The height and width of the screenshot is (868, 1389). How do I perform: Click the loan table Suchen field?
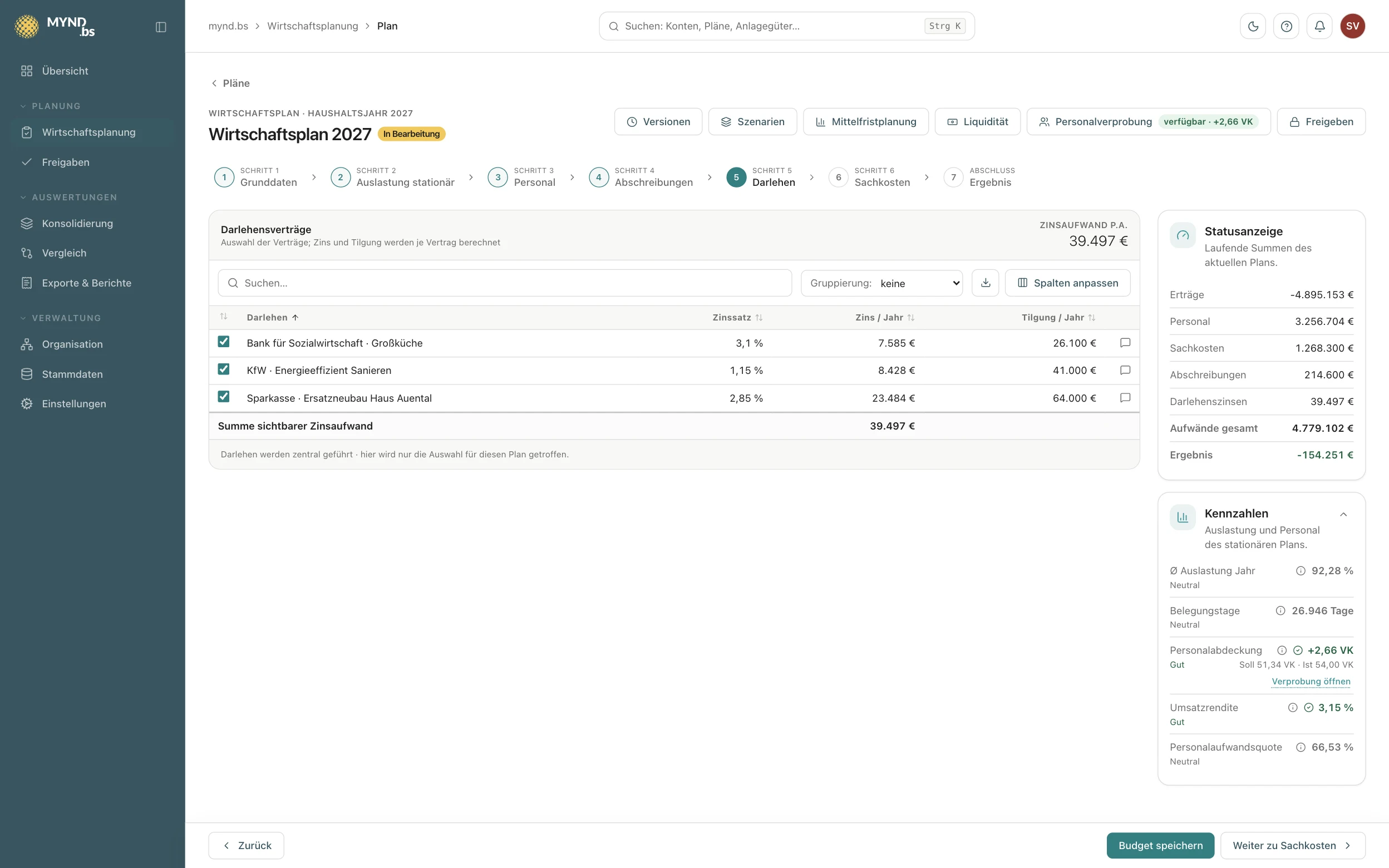(505, 283)
